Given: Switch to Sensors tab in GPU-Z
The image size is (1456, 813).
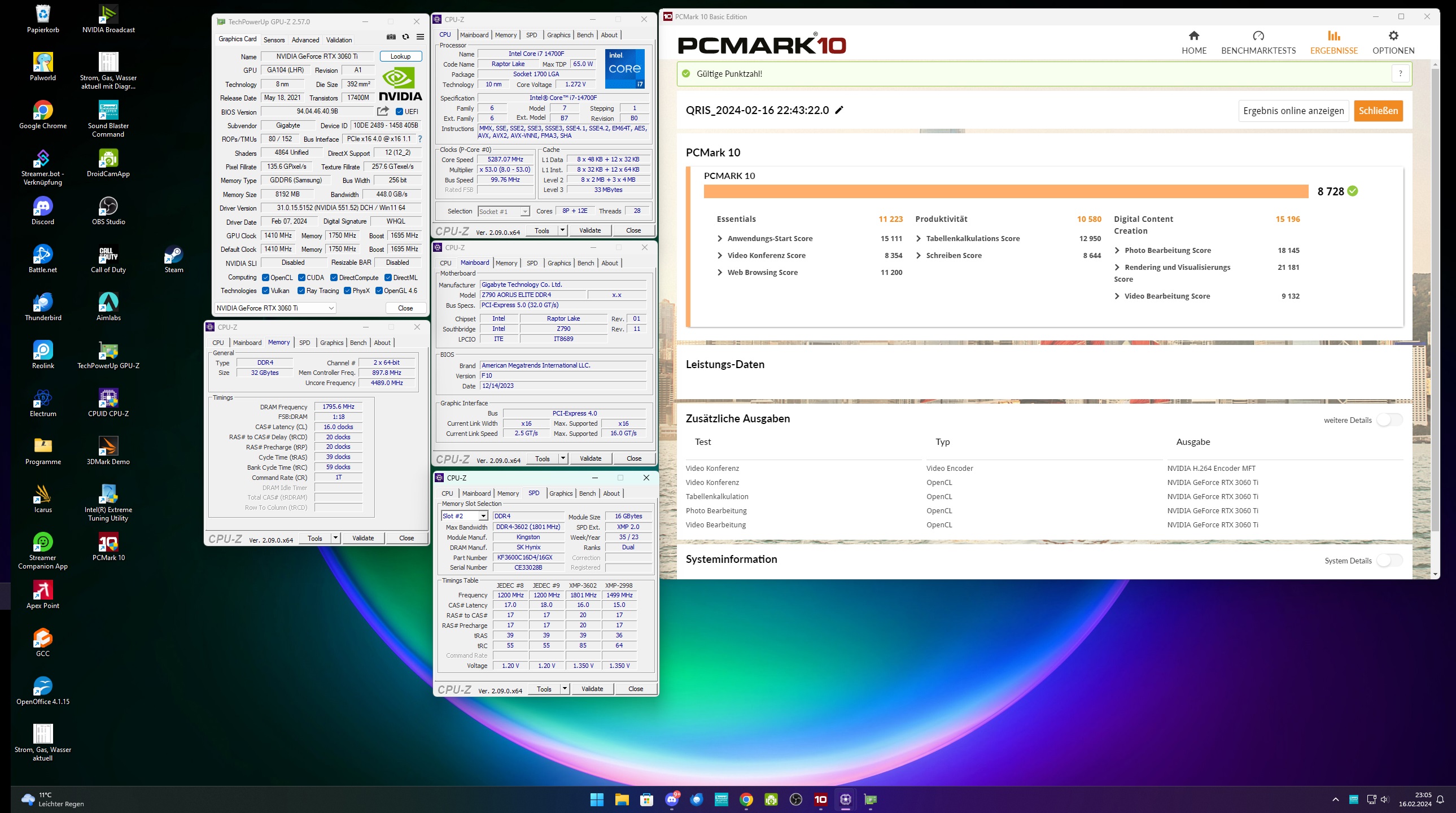Looking at the screenshot, I should coord(274,40).
